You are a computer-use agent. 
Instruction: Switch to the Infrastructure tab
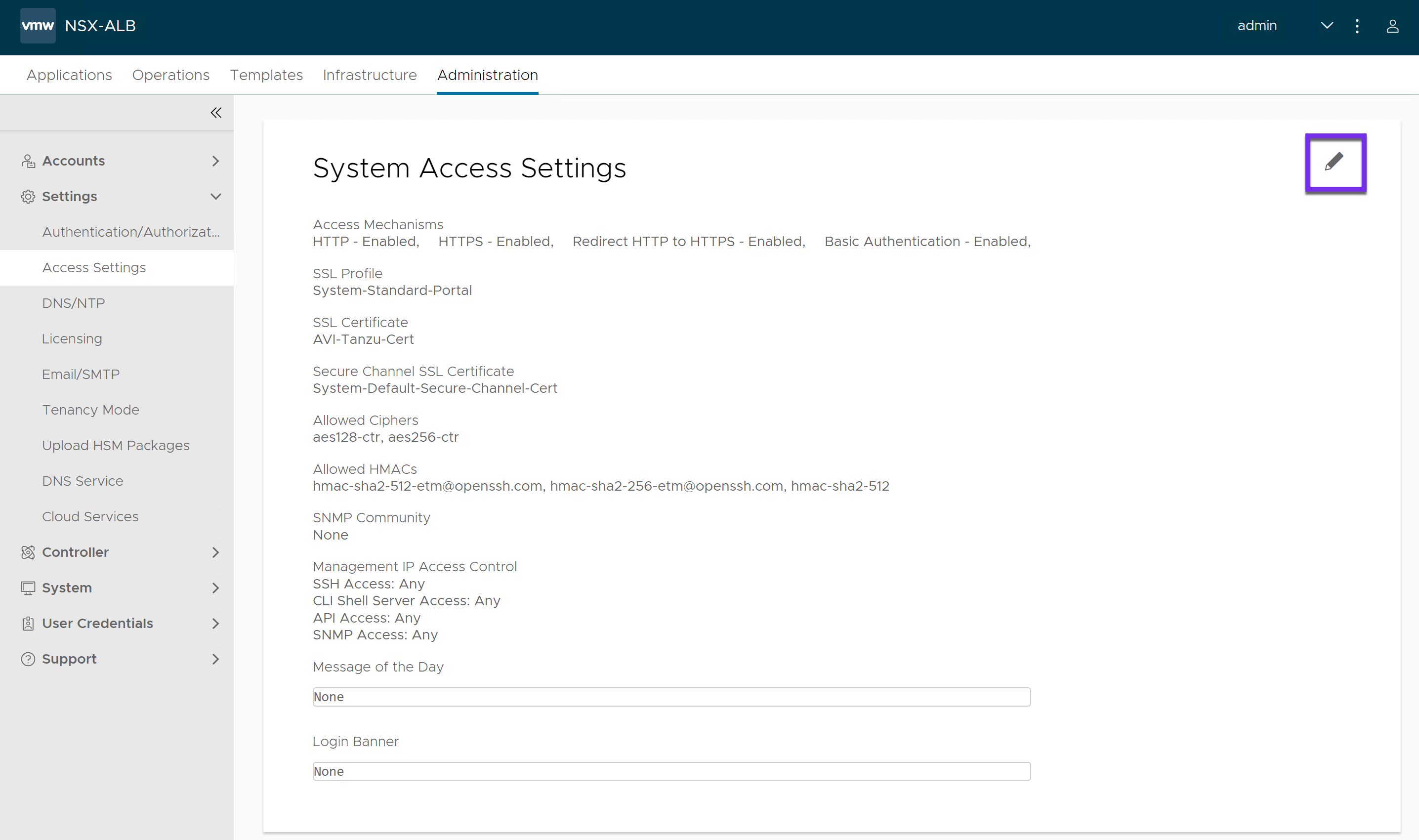click(370, 75)
